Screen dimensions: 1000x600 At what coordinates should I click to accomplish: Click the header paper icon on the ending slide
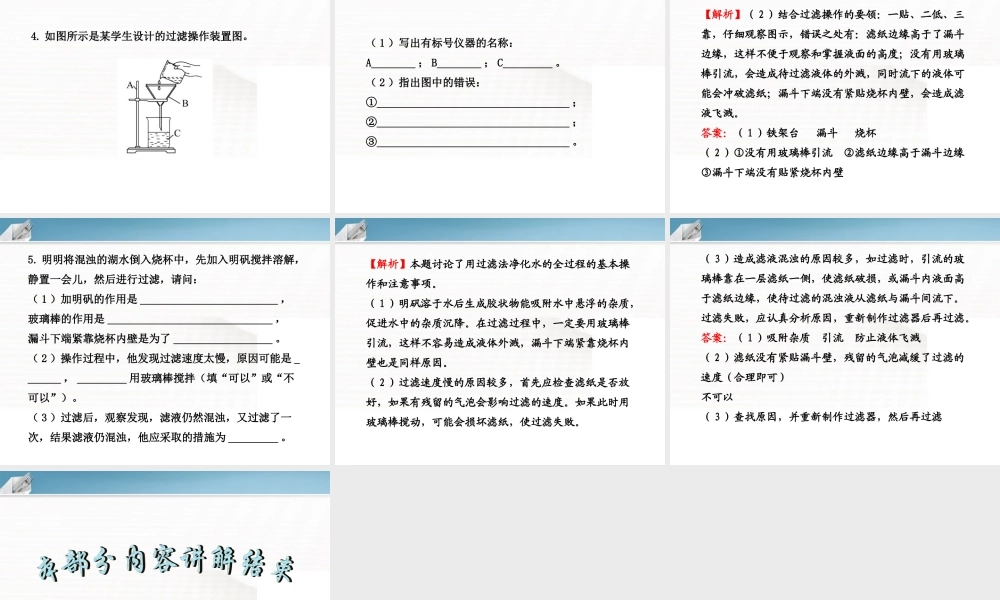pyautogui.click(x=16, y=482)
